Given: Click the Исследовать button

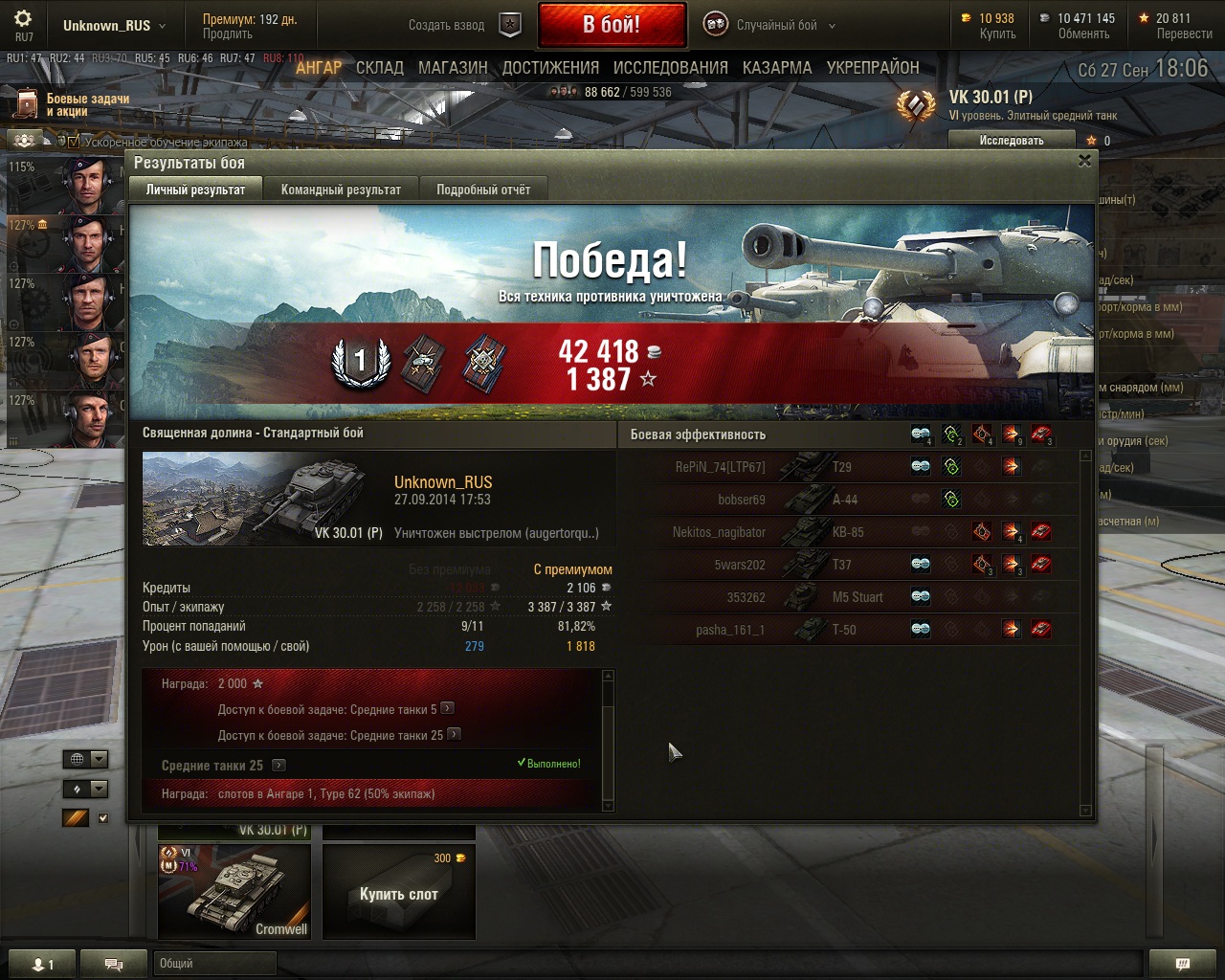Looking at the screenshot, I should coord(1012,140).
